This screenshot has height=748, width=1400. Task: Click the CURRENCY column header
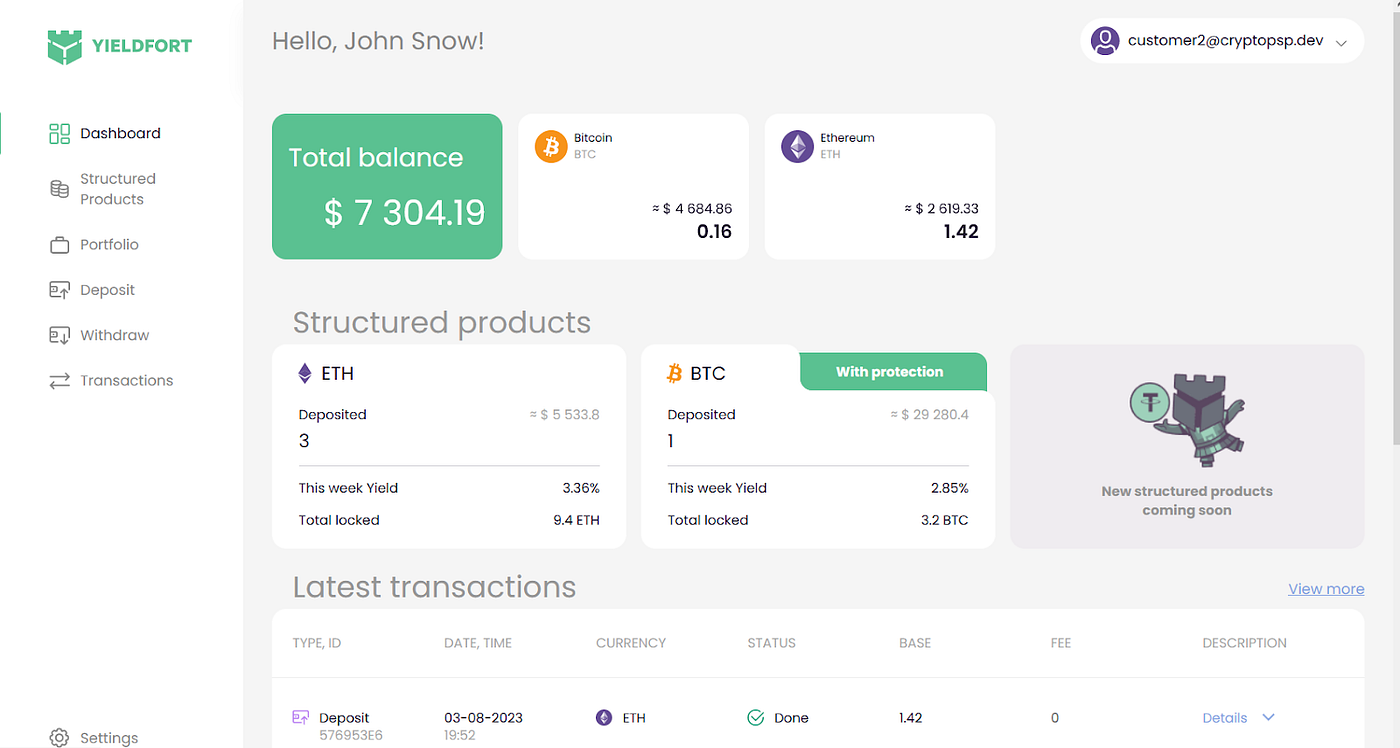pyautogui.click(x=631, y=643)
